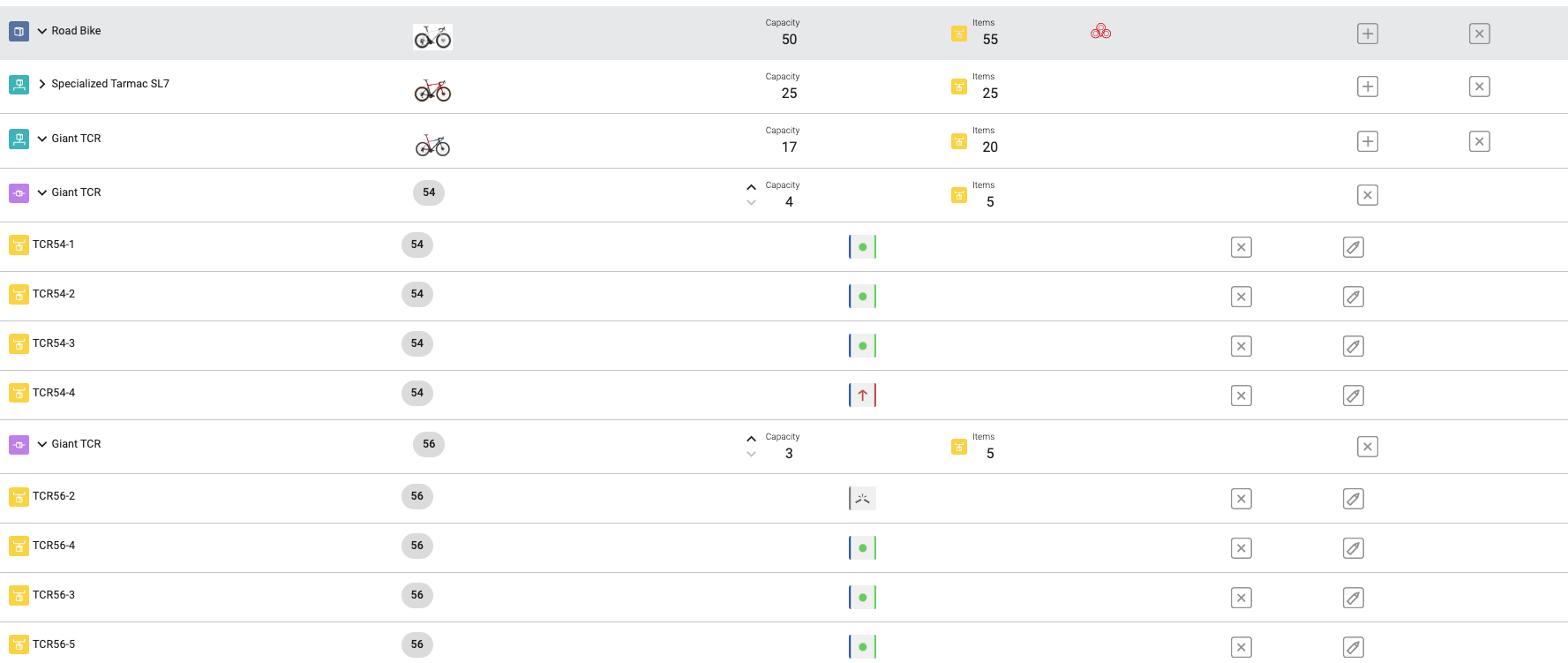
Task: Click the X button for Giant TCR size 56 group
Action: [1367, 447]
